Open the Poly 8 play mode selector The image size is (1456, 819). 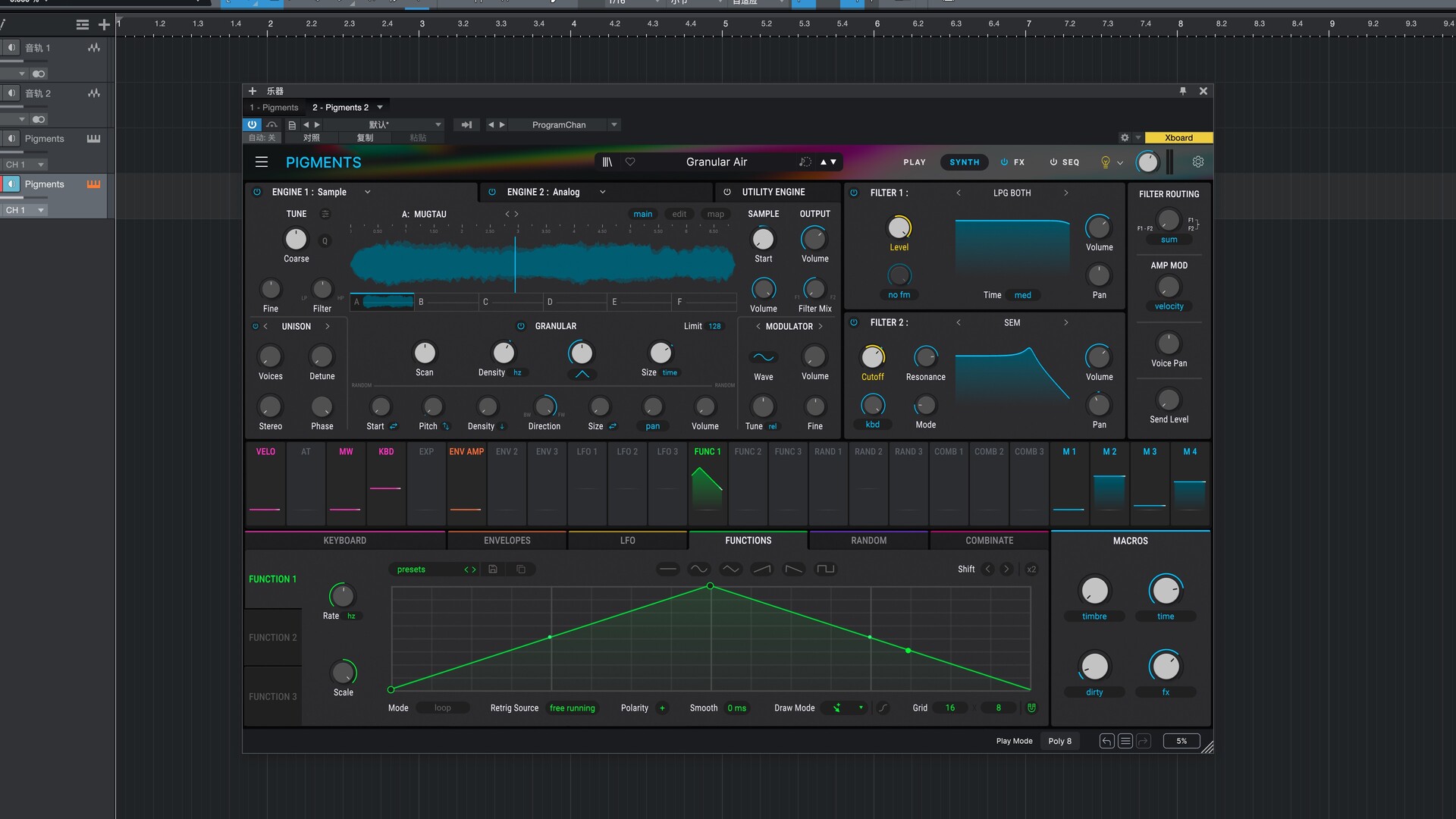(1060, 741)
